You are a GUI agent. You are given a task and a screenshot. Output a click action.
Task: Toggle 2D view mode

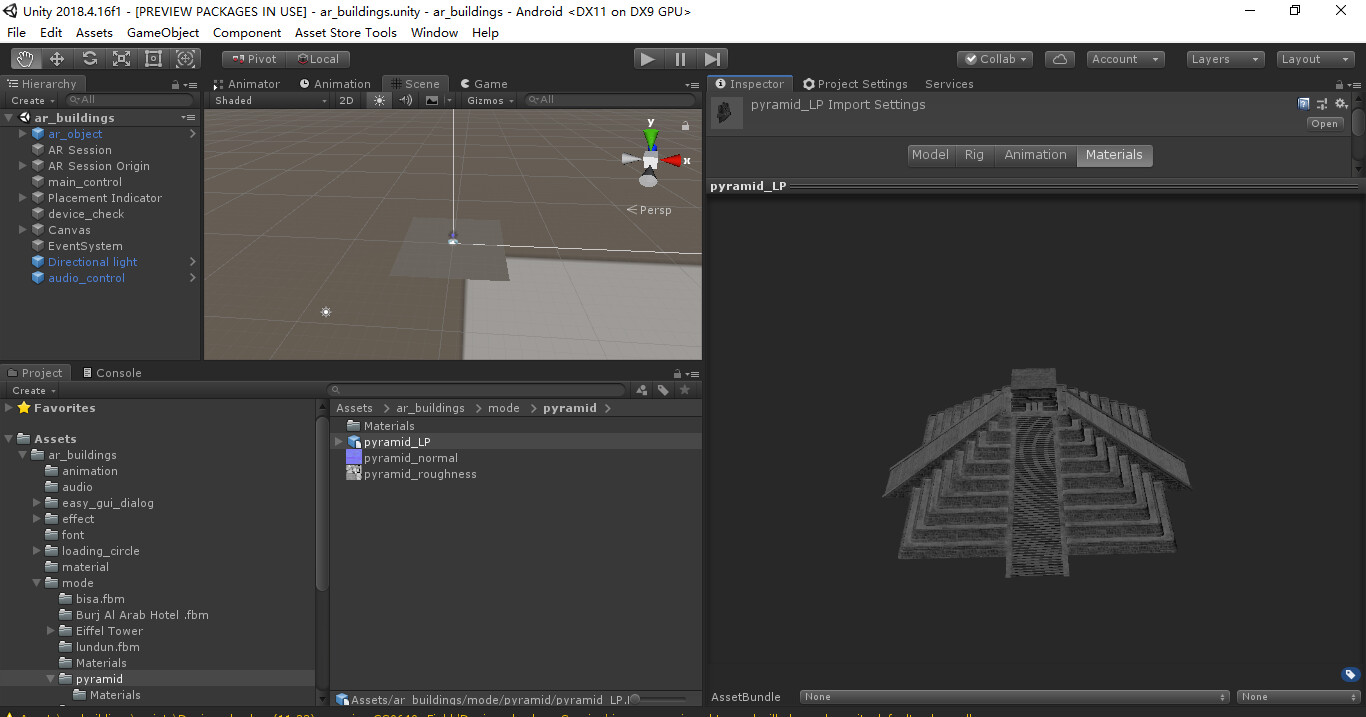[346, 100]
